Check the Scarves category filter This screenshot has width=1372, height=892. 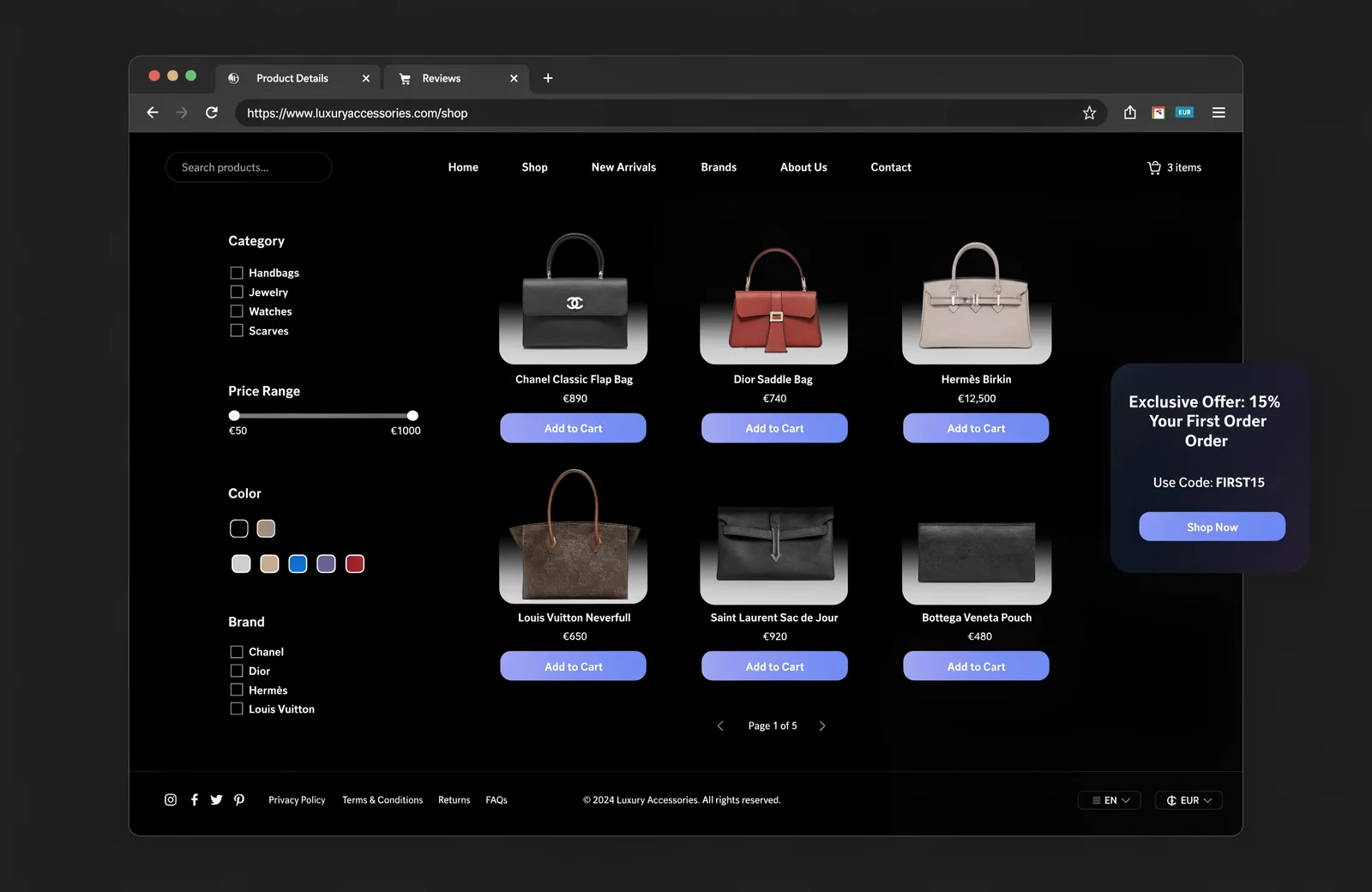[237, 331]
